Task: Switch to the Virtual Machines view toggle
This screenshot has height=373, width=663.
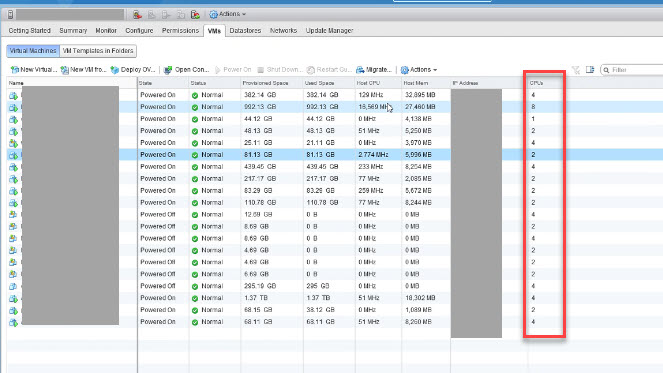Action: [33, 51]
